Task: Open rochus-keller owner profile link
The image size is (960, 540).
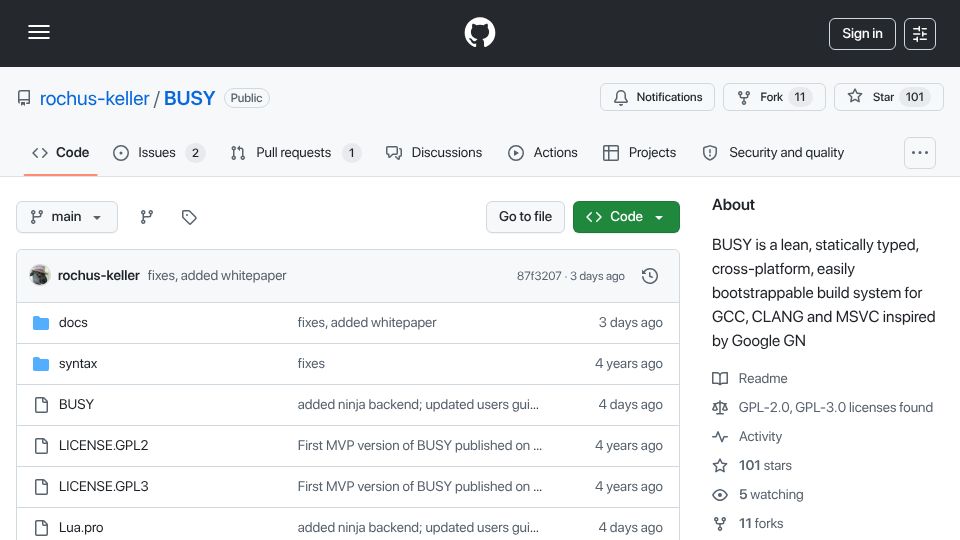Action: 94,98
